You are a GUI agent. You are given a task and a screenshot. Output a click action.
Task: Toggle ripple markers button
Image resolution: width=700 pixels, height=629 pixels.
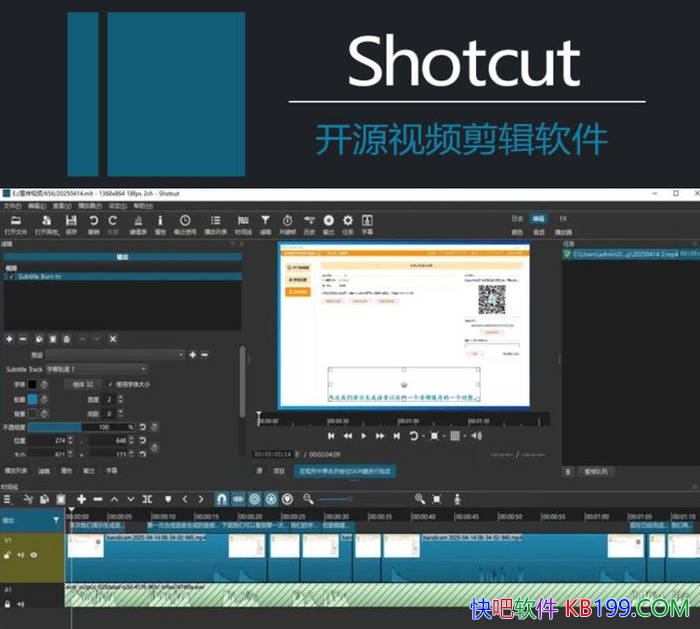pos(288,499)
